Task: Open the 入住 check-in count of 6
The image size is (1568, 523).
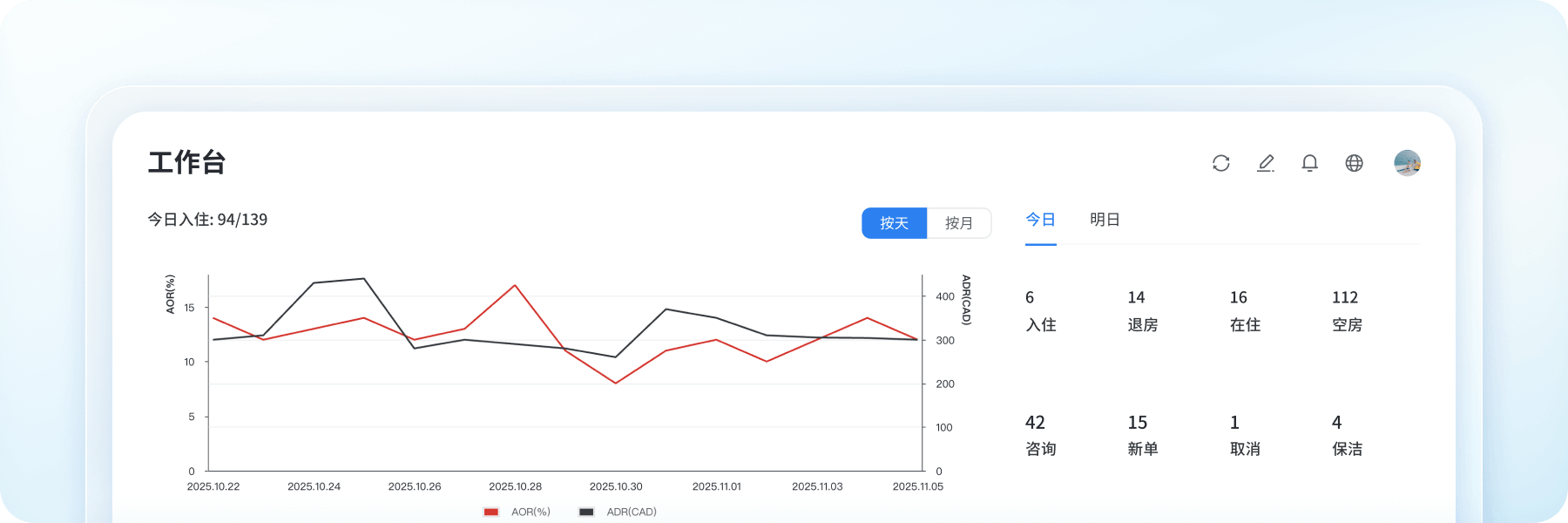Action: point(1040,311)
